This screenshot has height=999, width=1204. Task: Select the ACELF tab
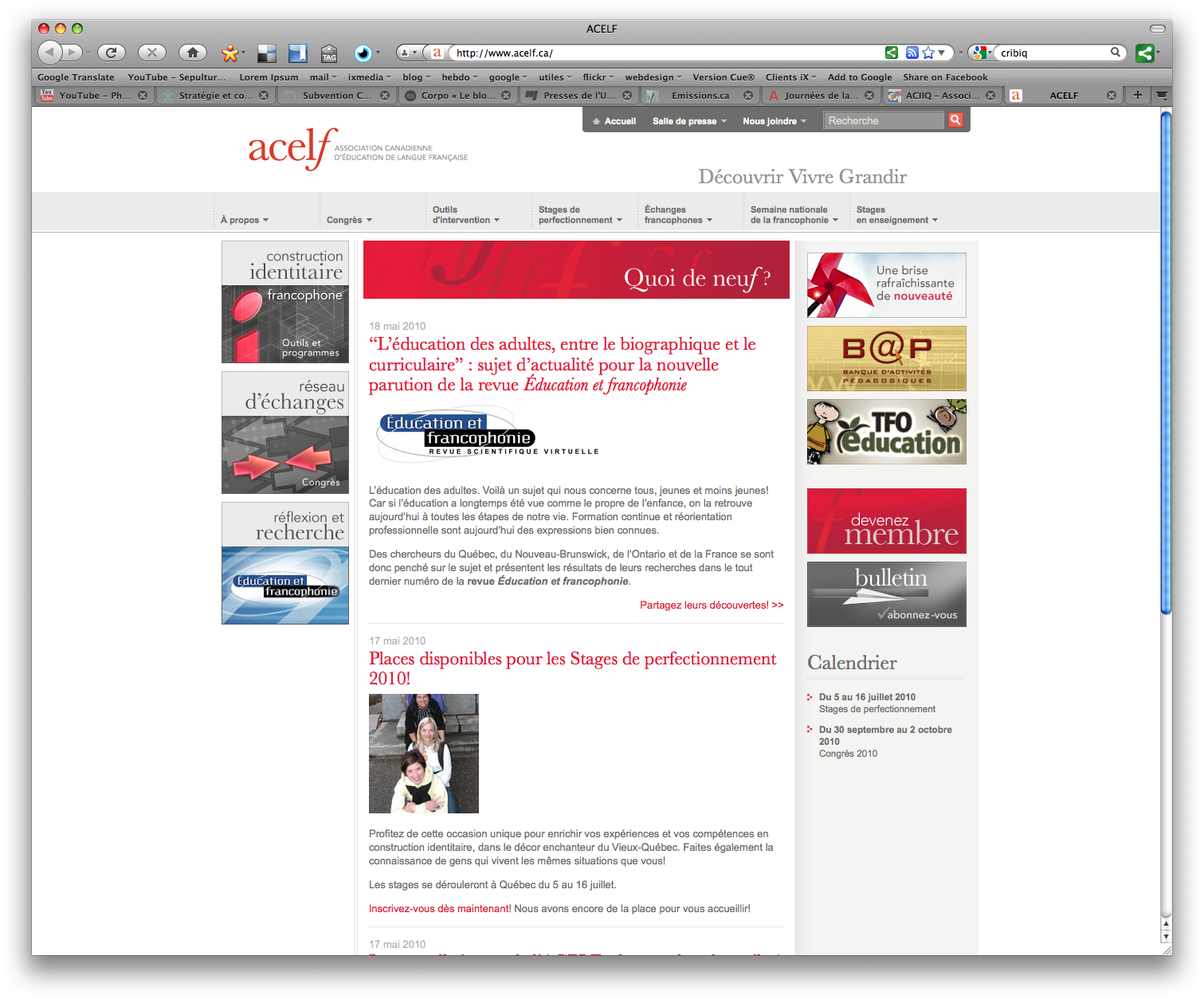(x=1063, y=95)
